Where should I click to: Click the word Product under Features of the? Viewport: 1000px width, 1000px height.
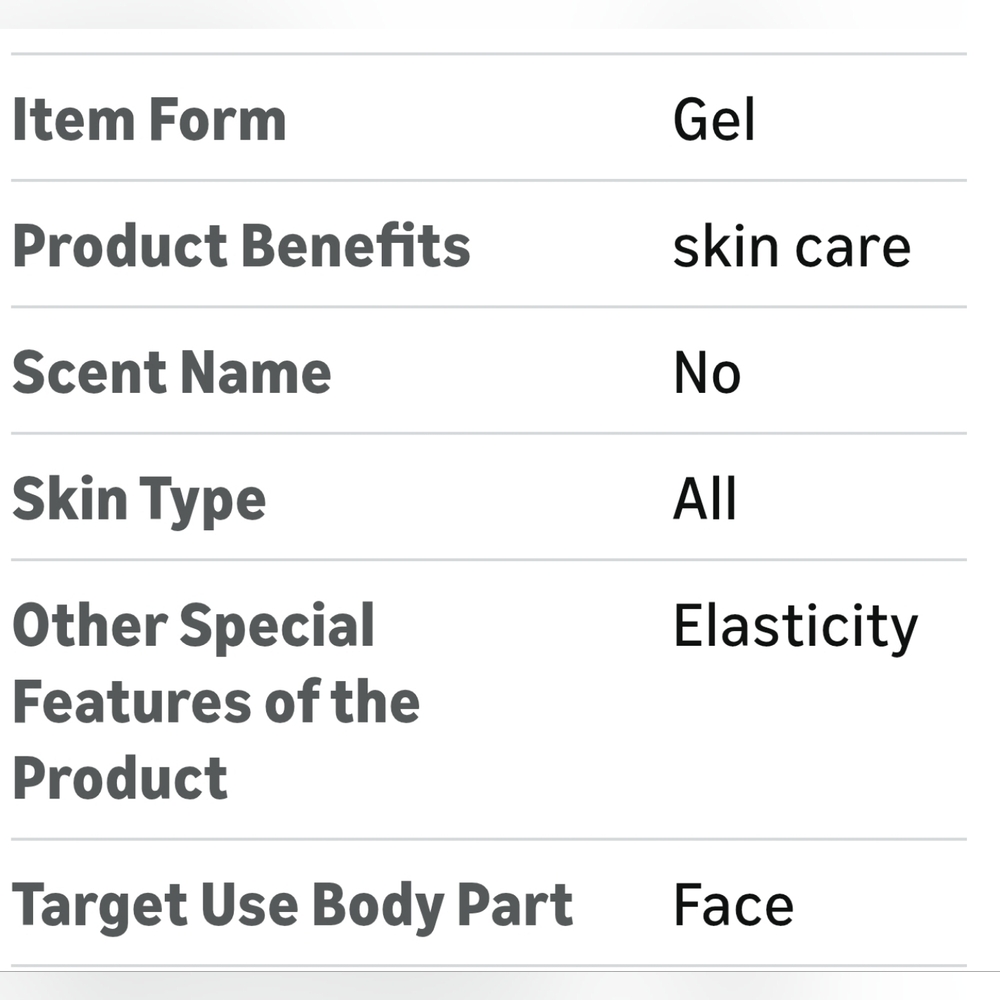(x=120, y=777)
